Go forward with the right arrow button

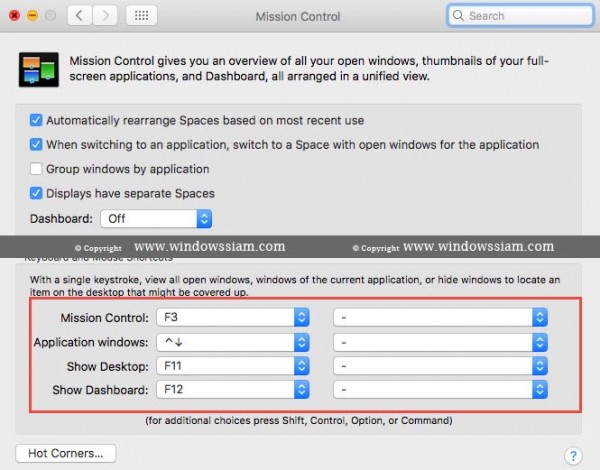[x=105, y=16]
